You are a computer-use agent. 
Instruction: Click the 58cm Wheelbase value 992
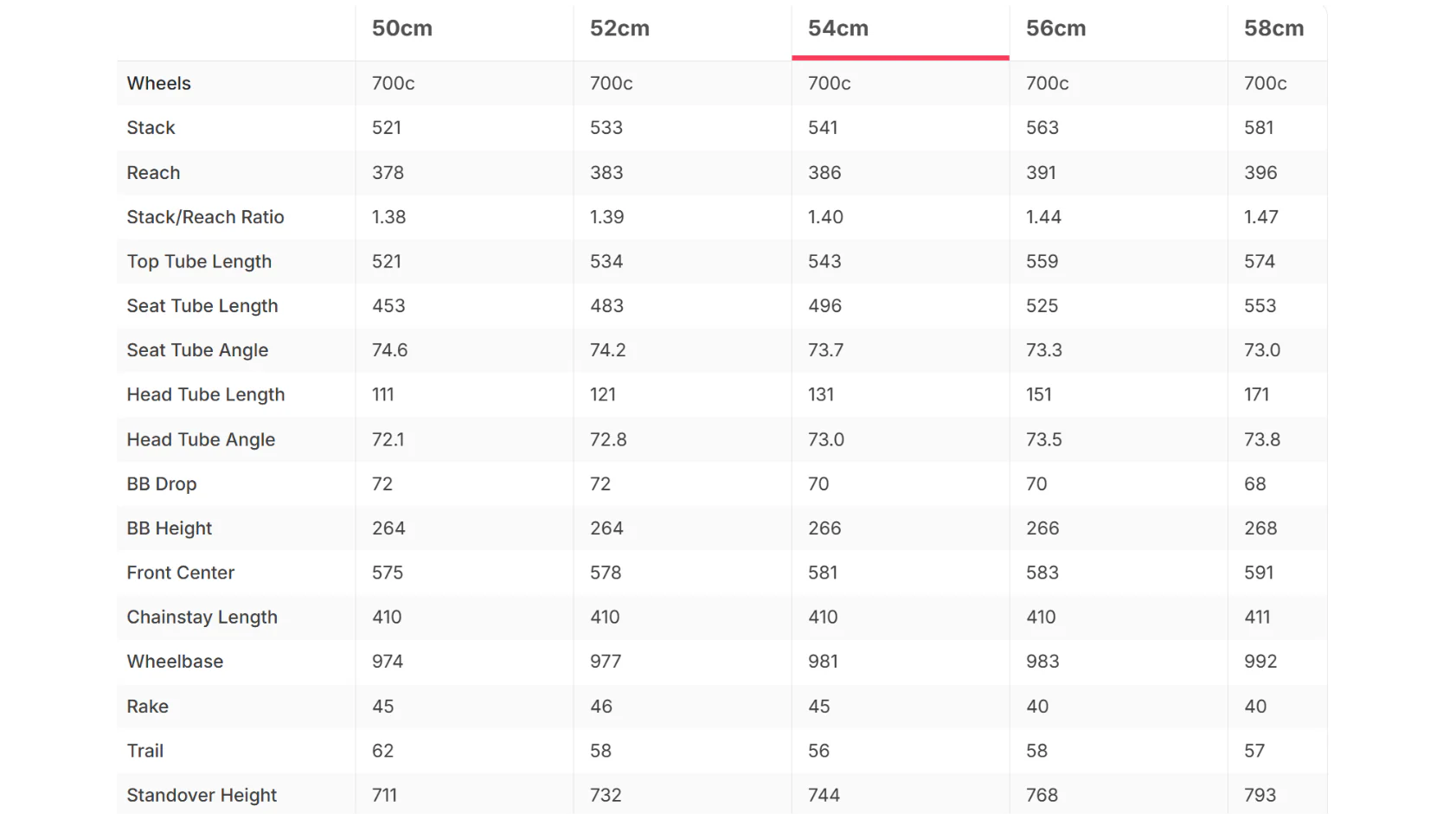pyautogui.click(x=1260, y=662)
